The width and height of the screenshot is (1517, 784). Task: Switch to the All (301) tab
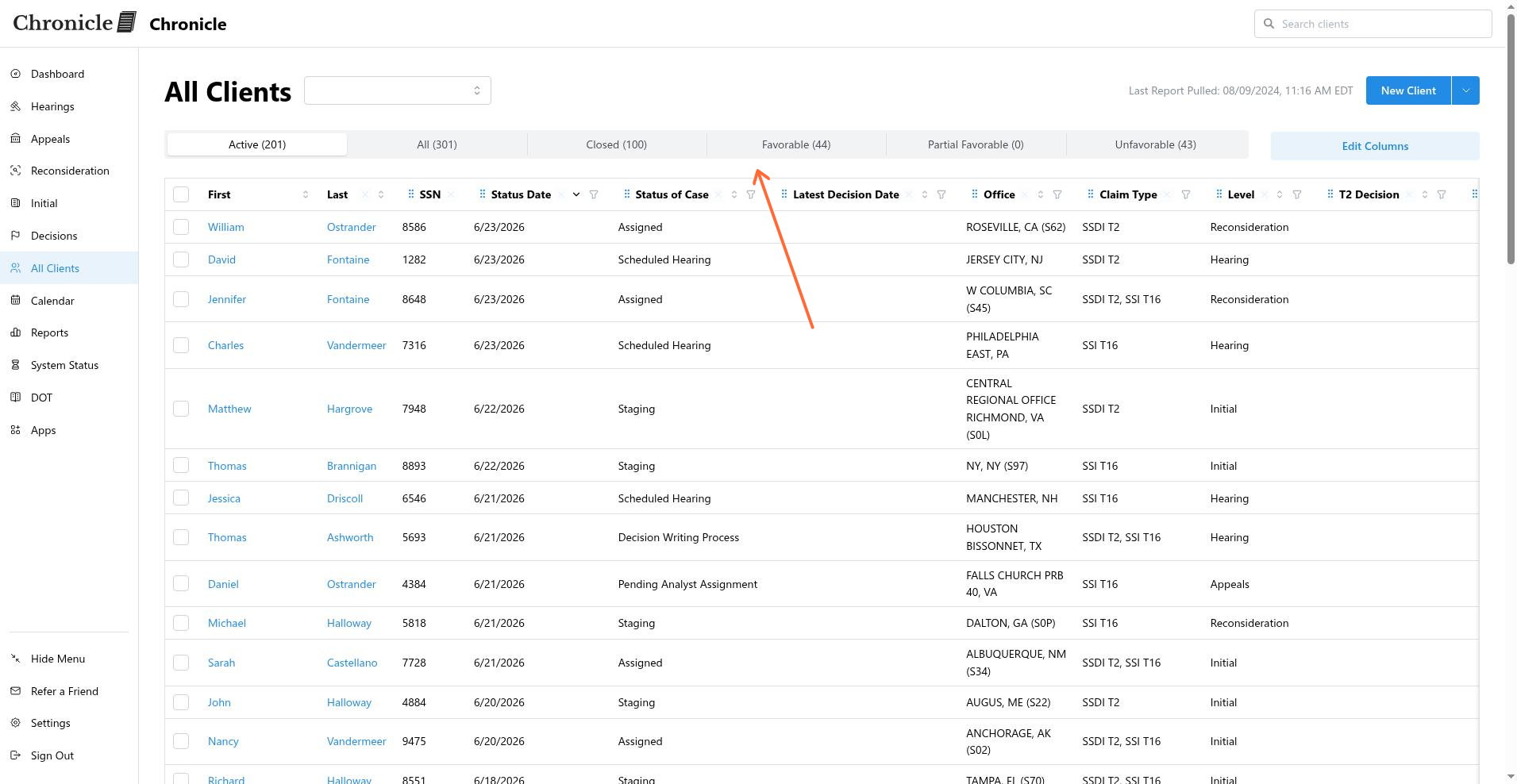tap(437, 144)
